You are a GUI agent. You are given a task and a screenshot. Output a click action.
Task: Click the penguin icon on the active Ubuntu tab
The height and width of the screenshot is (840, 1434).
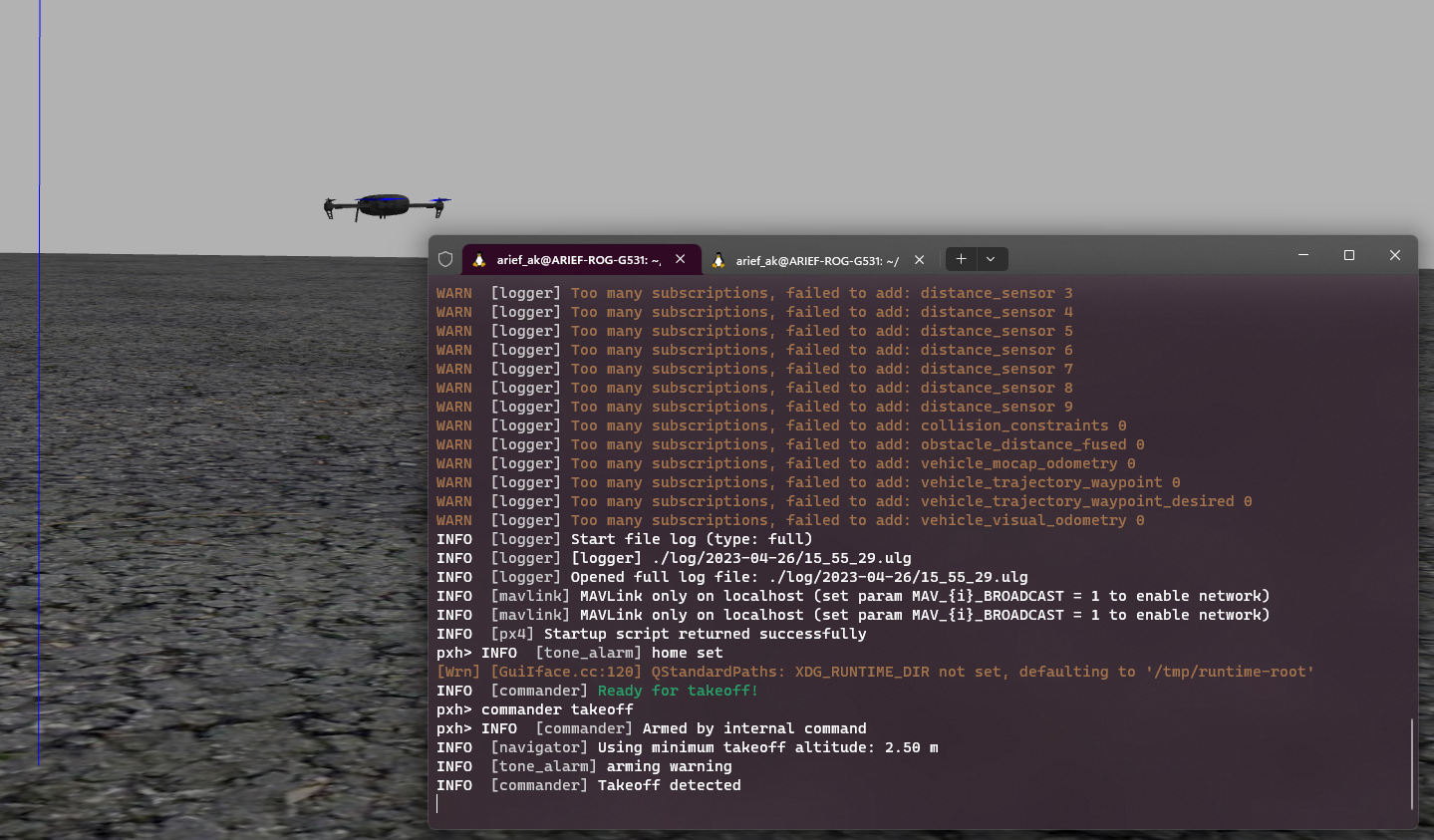click(478, 259)
